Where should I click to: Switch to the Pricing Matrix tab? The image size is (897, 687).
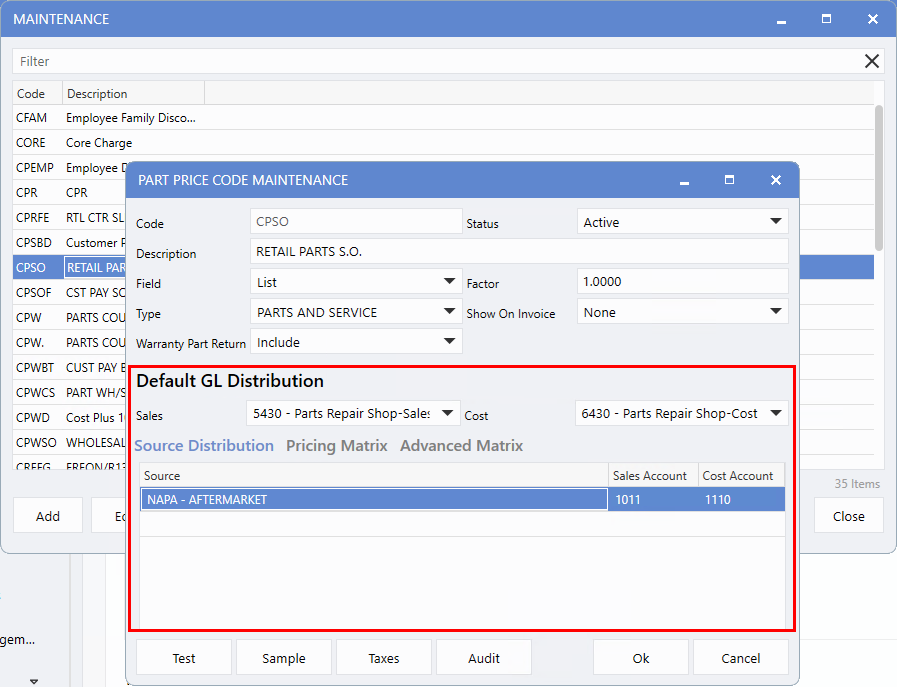pyautogui.click(x=336, y=446)
